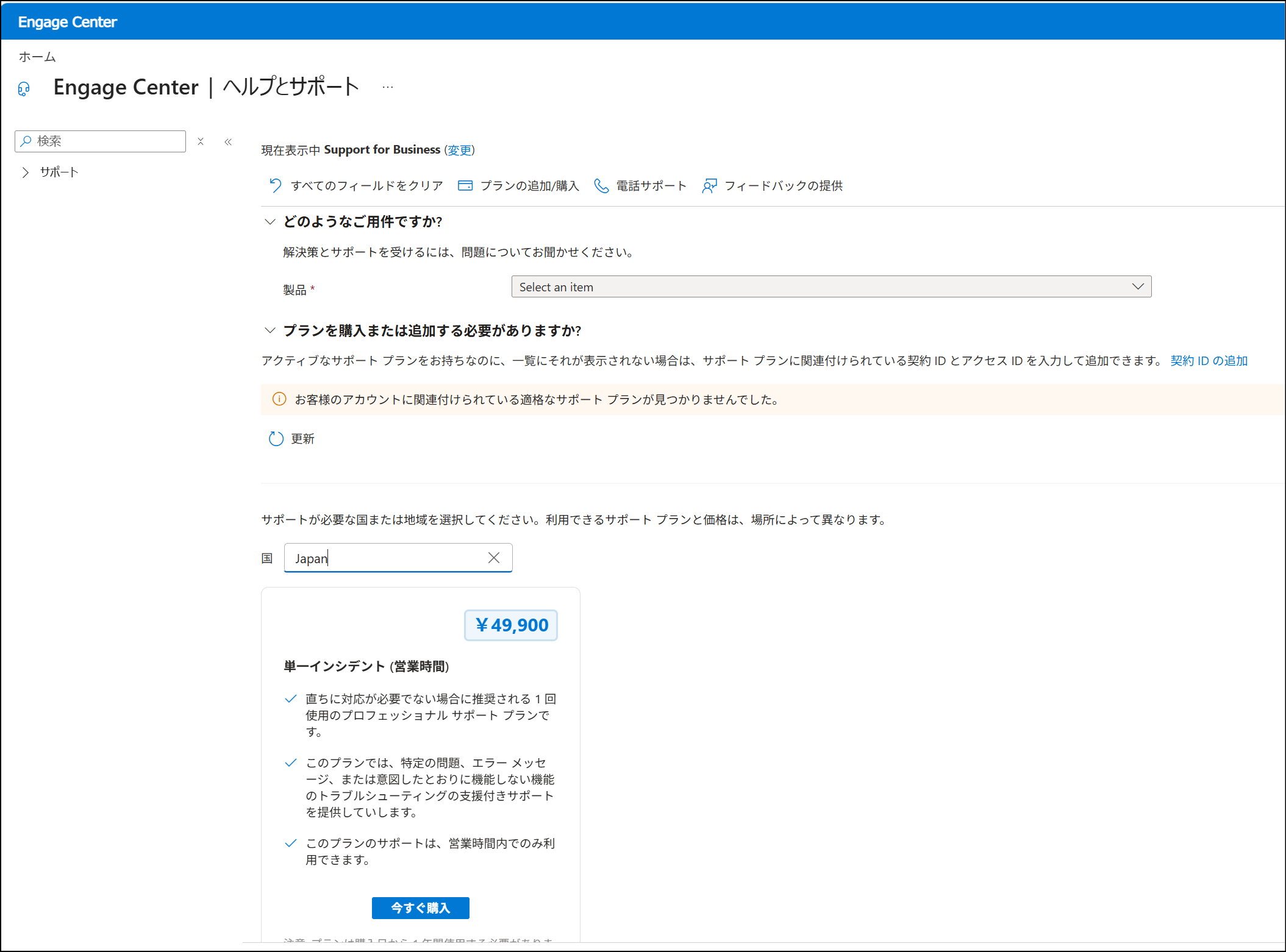1286x952 pixels.
Task: Collapse the sidebar with double chevron
Action: [x=228, y=141]
